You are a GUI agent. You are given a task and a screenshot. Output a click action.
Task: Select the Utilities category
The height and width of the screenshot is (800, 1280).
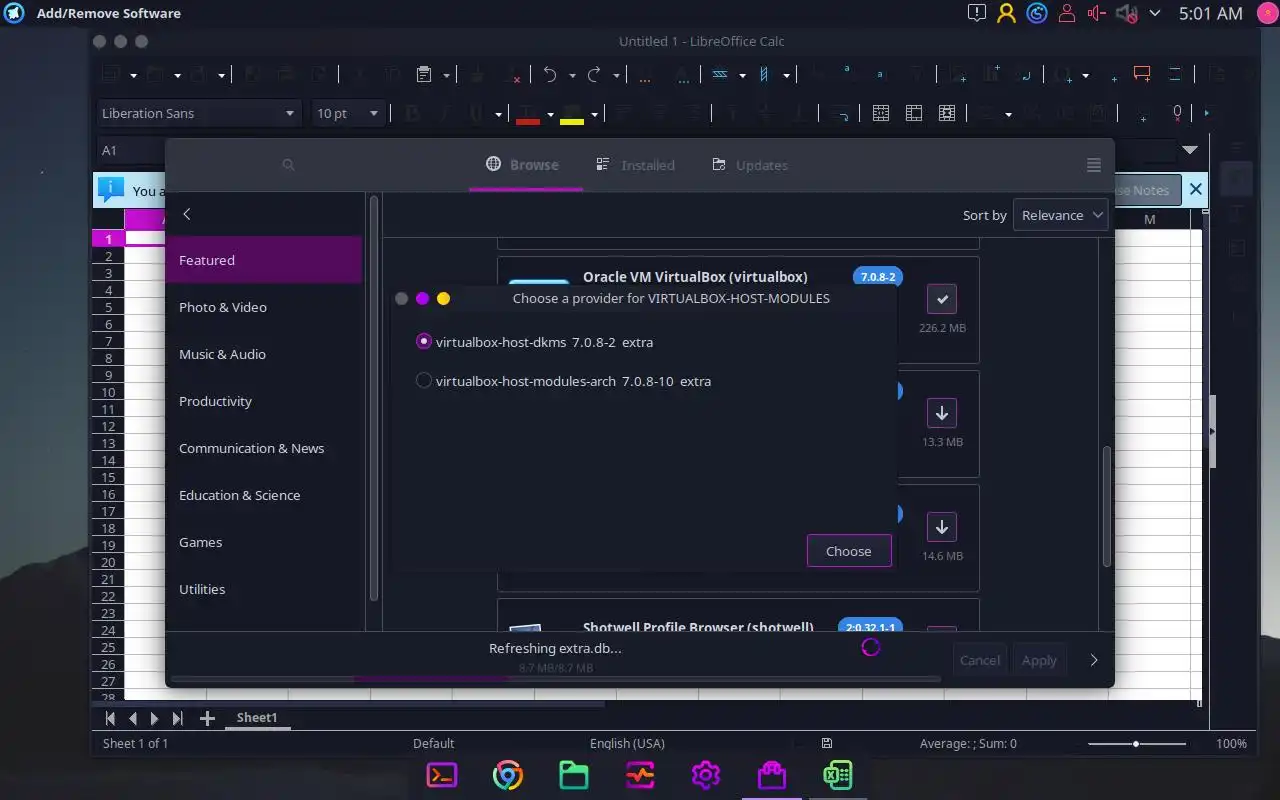[x=264, y=589]
